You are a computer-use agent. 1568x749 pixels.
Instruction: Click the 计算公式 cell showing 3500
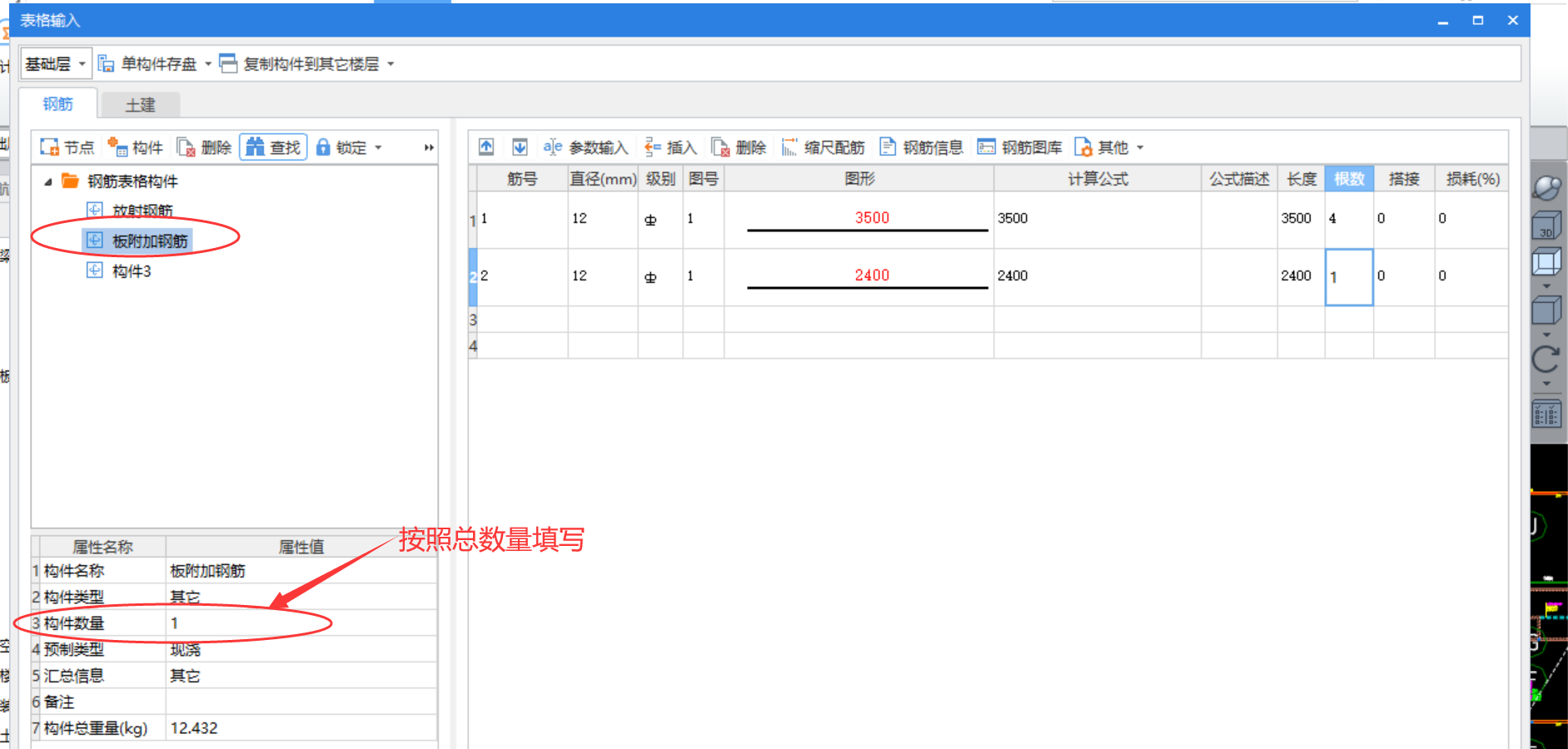pyautogui.click(x=1098, y=219)
